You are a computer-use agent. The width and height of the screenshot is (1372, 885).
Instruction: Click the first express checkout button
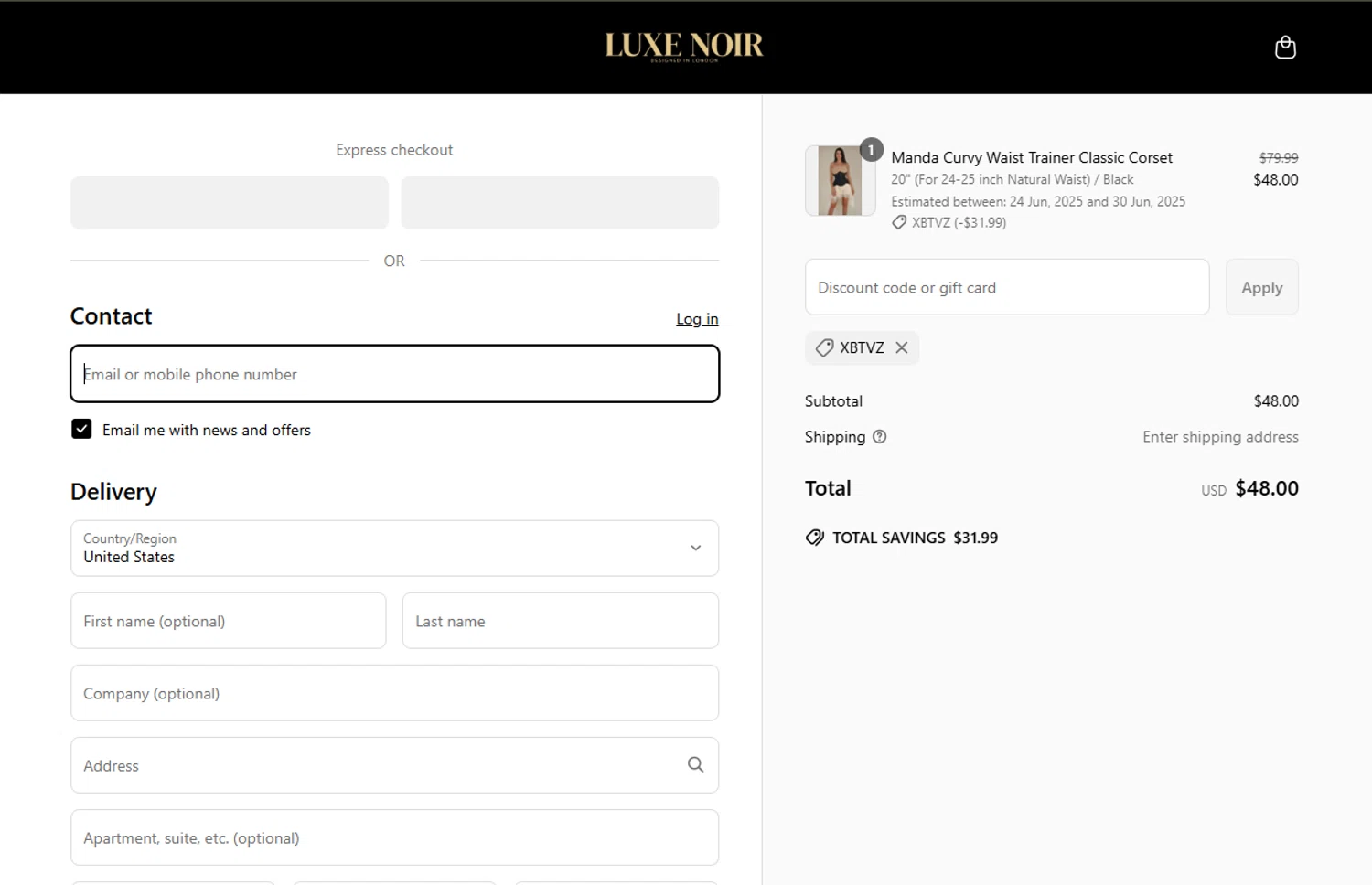230,203
